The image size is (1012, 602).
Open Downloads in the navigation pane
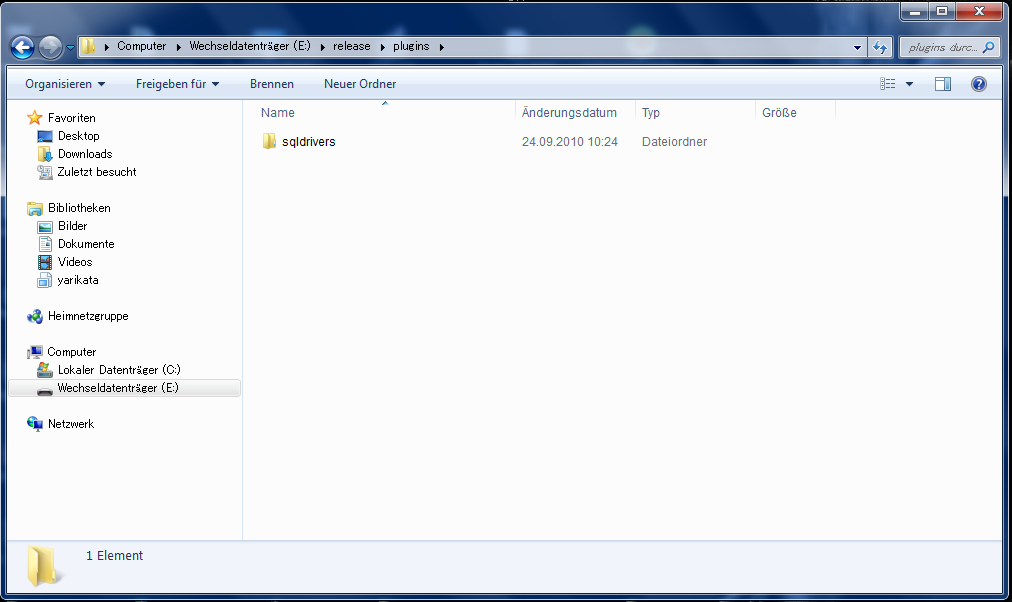[84, 154]
